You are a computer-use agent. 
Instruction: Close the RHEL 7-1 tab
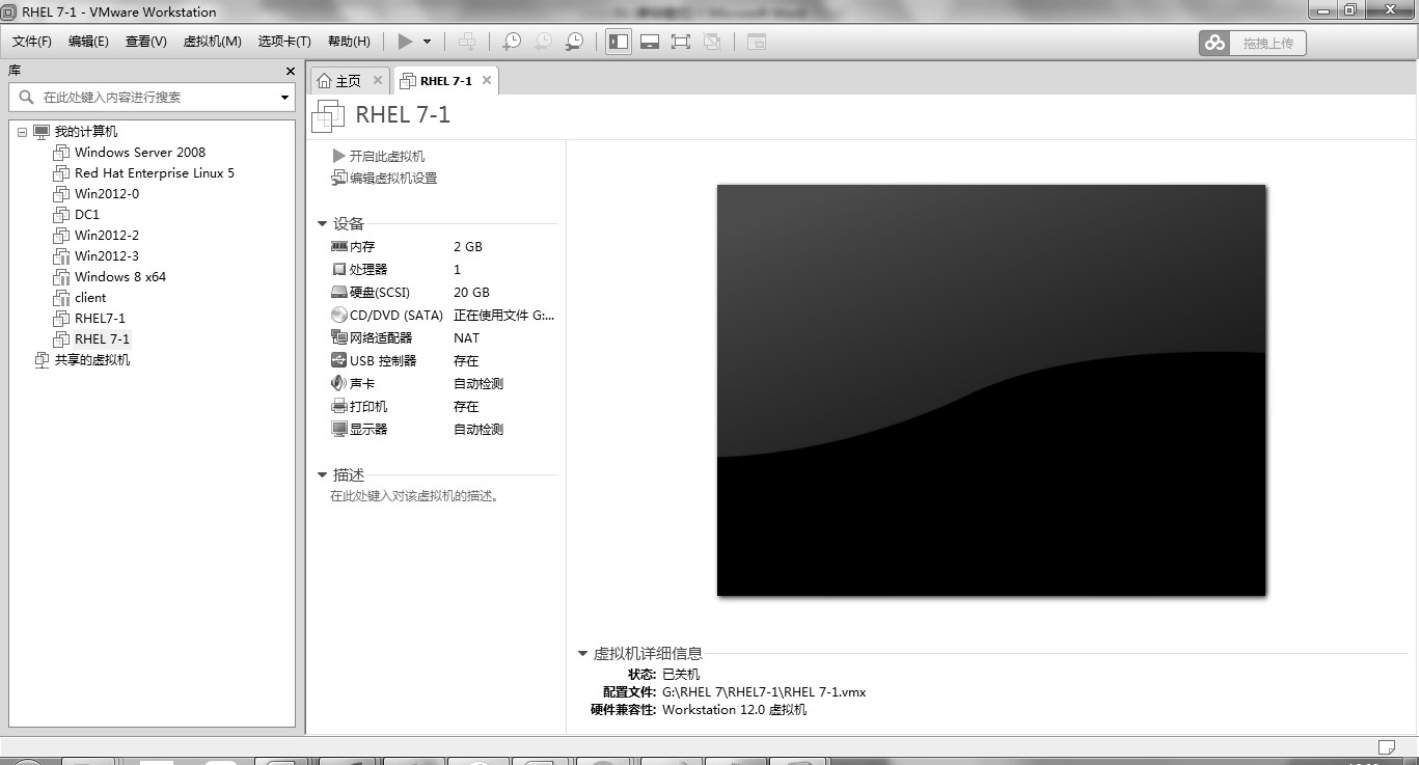click(x=486, y=80)
